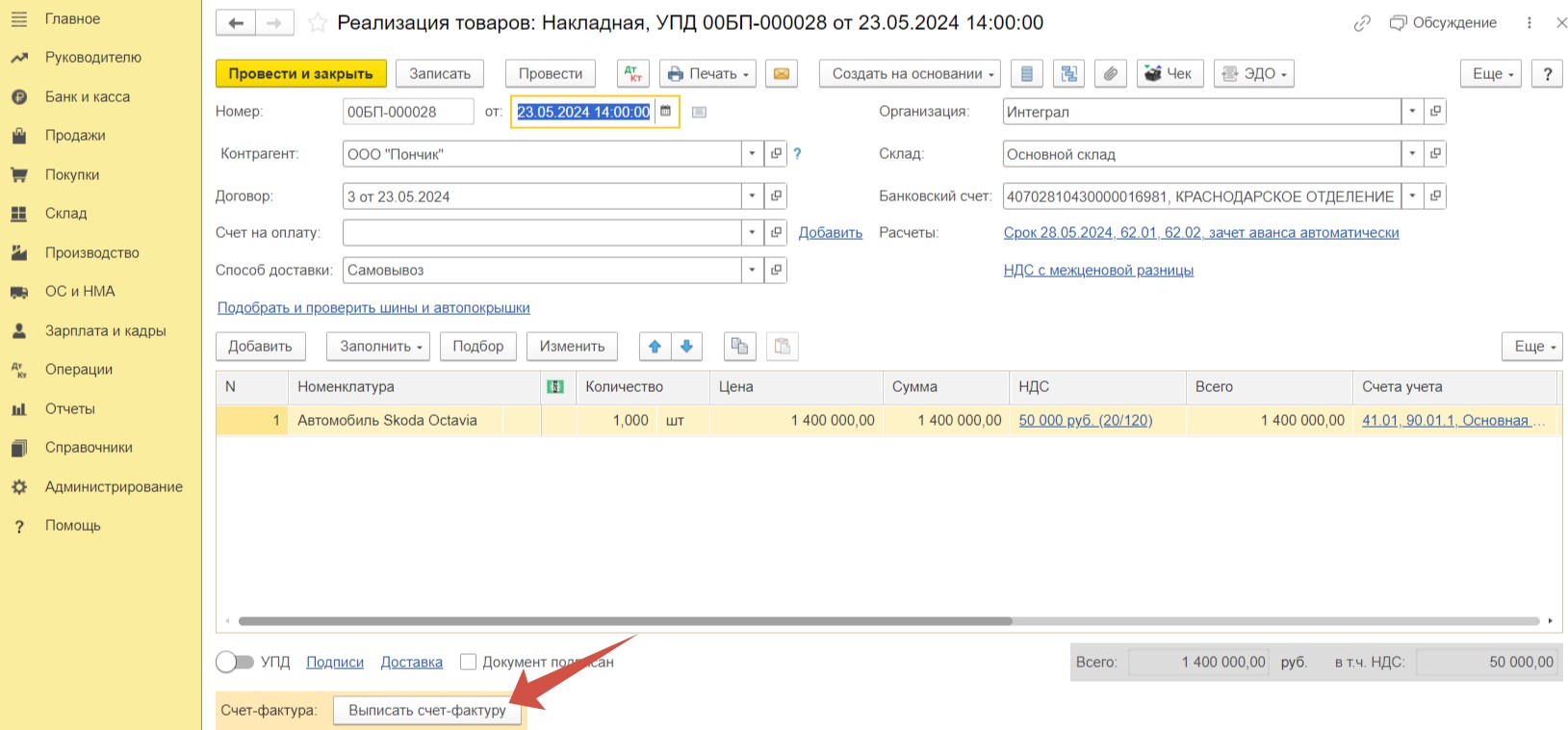Screen dimensions: 1568x730
Task: Open Заполнить dropdown button
Action: pos(378,346)
